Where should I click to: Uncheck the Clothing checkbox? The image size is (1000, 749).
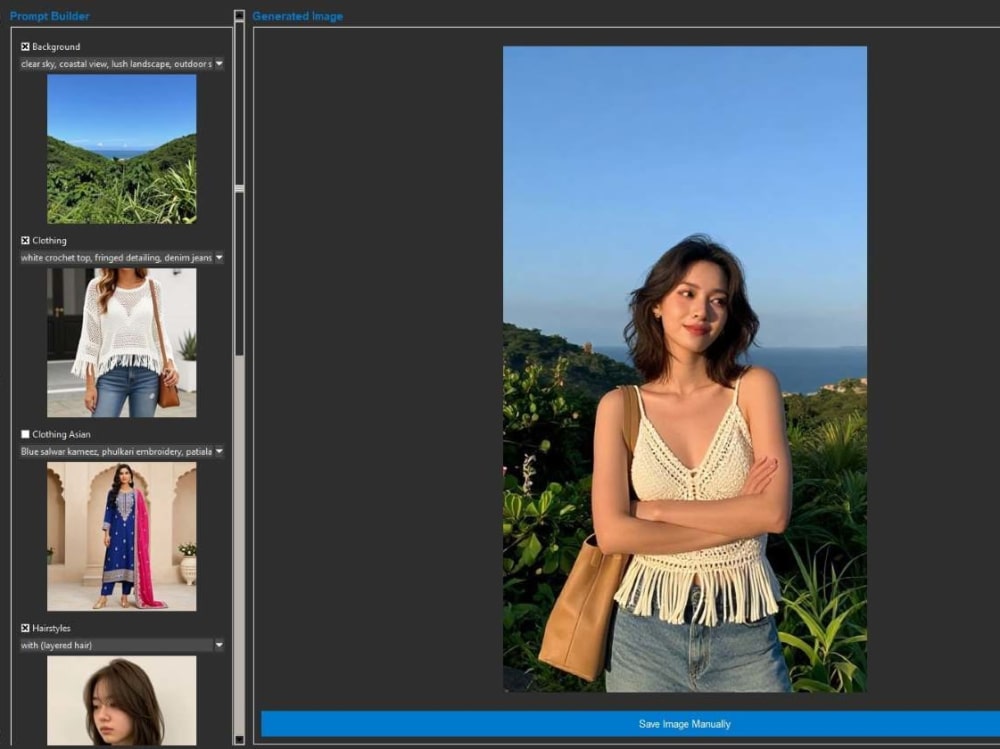(x=25, y=241)
